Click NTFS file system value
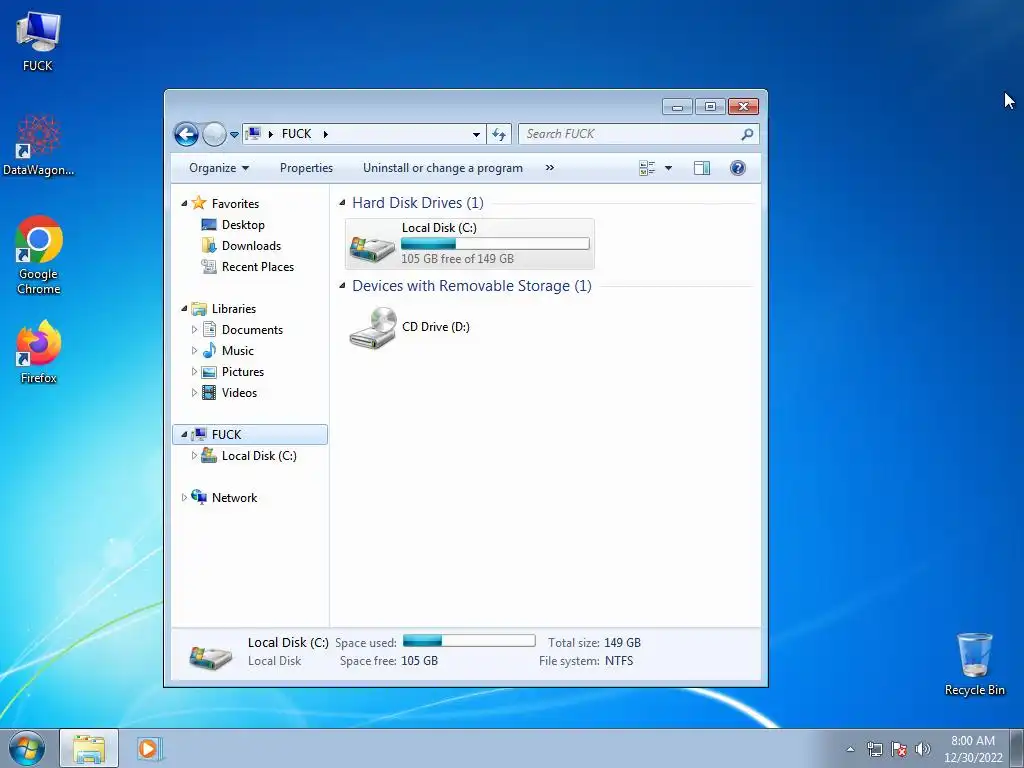The width and height of the screenshot is (1024, 768). click(618, 661)
